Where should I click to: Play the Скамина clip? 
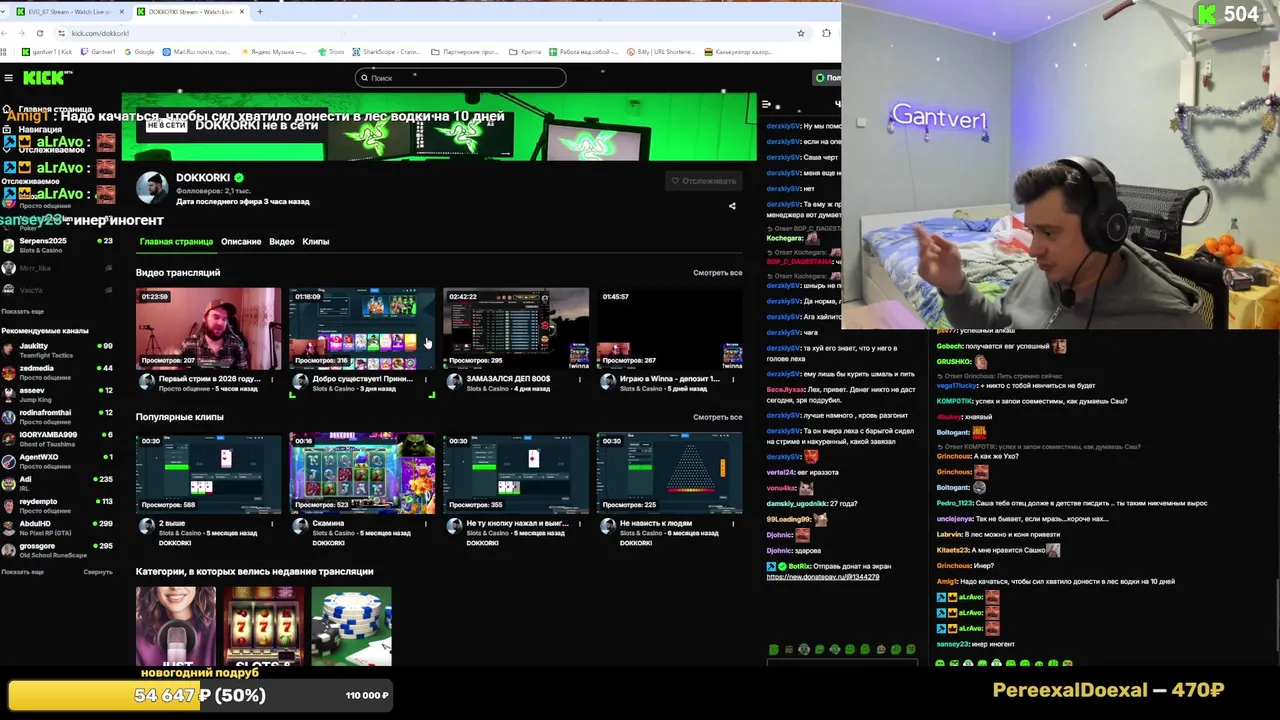[362, 473]
